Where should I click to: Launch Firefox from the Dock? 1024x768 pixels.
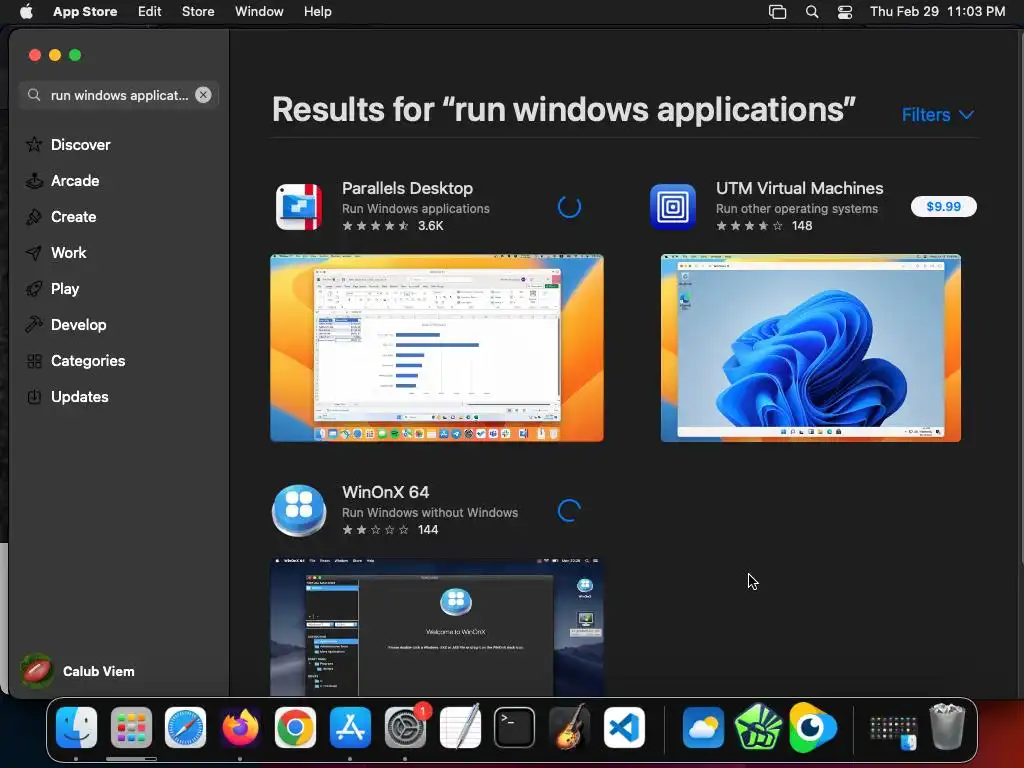[240, 728]
